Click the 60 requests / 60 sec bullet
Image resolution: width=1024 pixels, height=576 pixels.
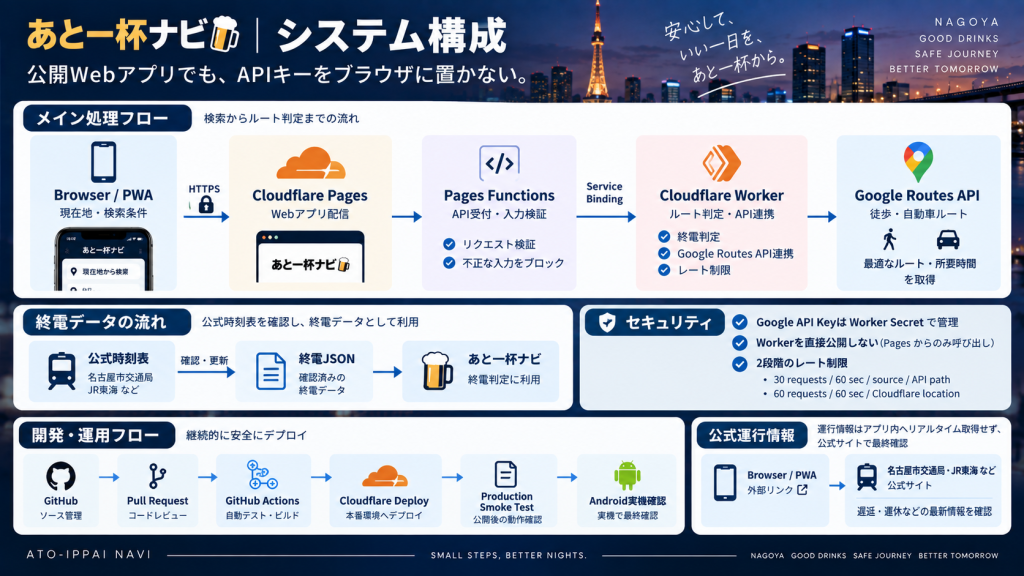pyautogui.click(x=861, y=394)
